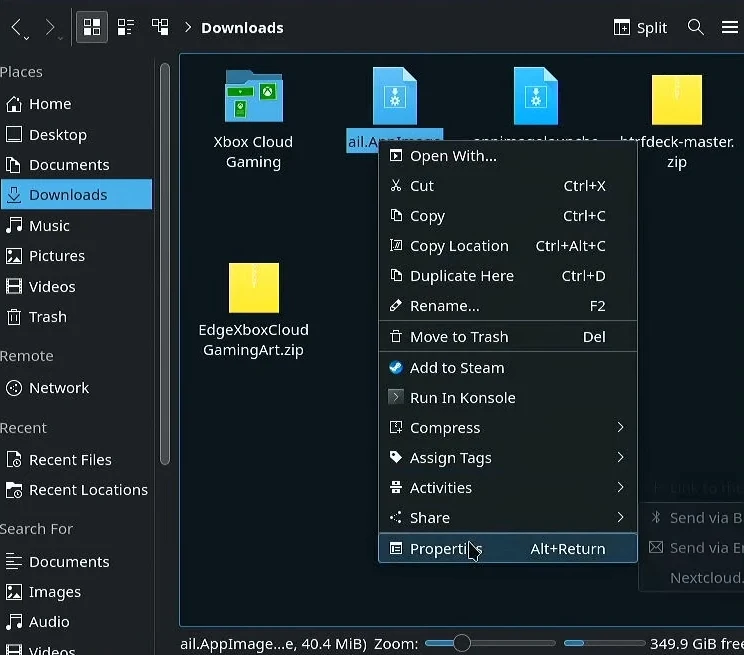Choose Duplicate Here from context menu
Screen dimensions: 744x655
pyautogui.click(x=507, y=276)
